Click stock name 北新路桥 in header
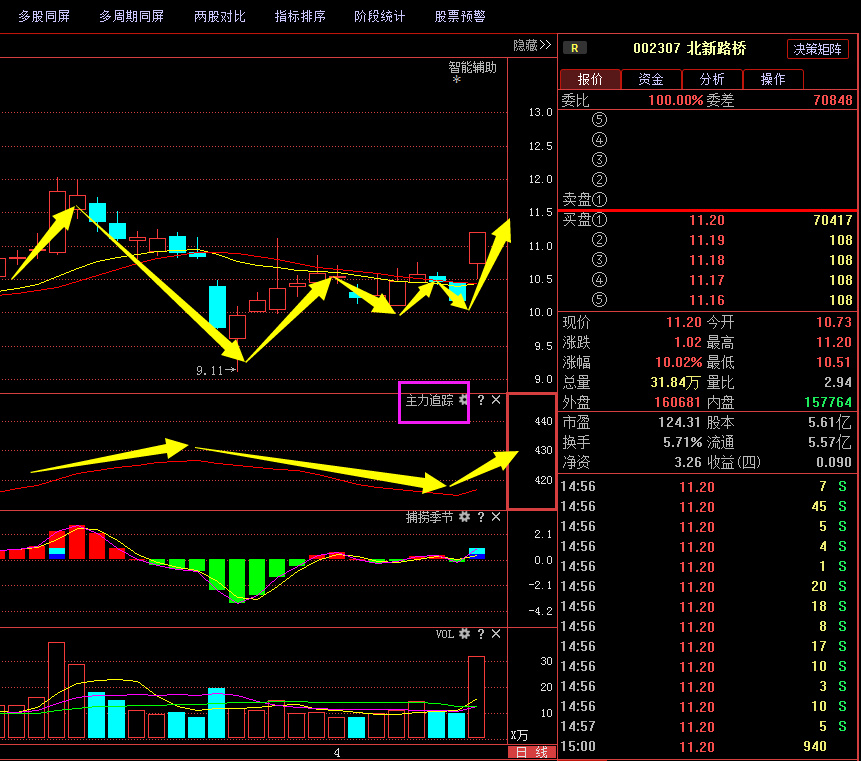This screenshot has width=861, height=761. pos(717,48)
